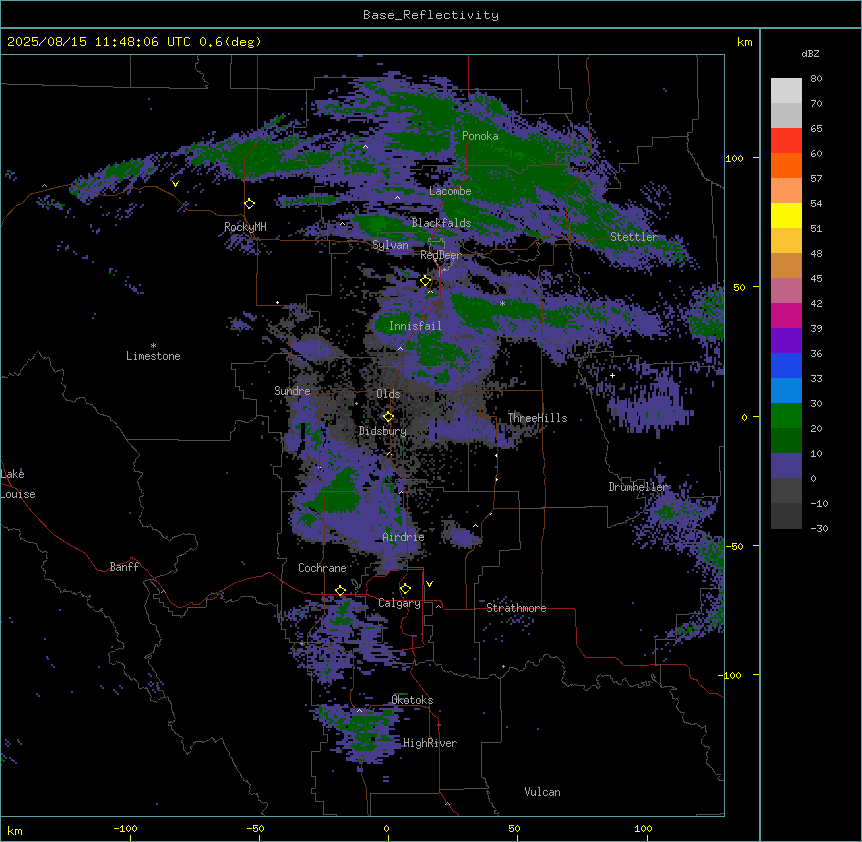Click the Innisfail city label
The image size is (862, 842).
tap(415, 326)
